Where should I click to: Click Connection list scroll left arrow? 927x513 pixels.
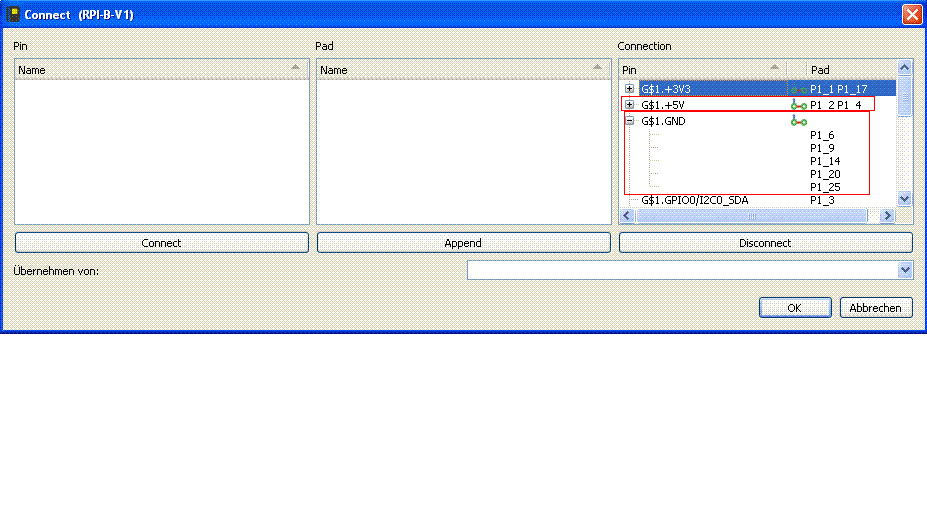pyautogui.click(x=627, y=216)
